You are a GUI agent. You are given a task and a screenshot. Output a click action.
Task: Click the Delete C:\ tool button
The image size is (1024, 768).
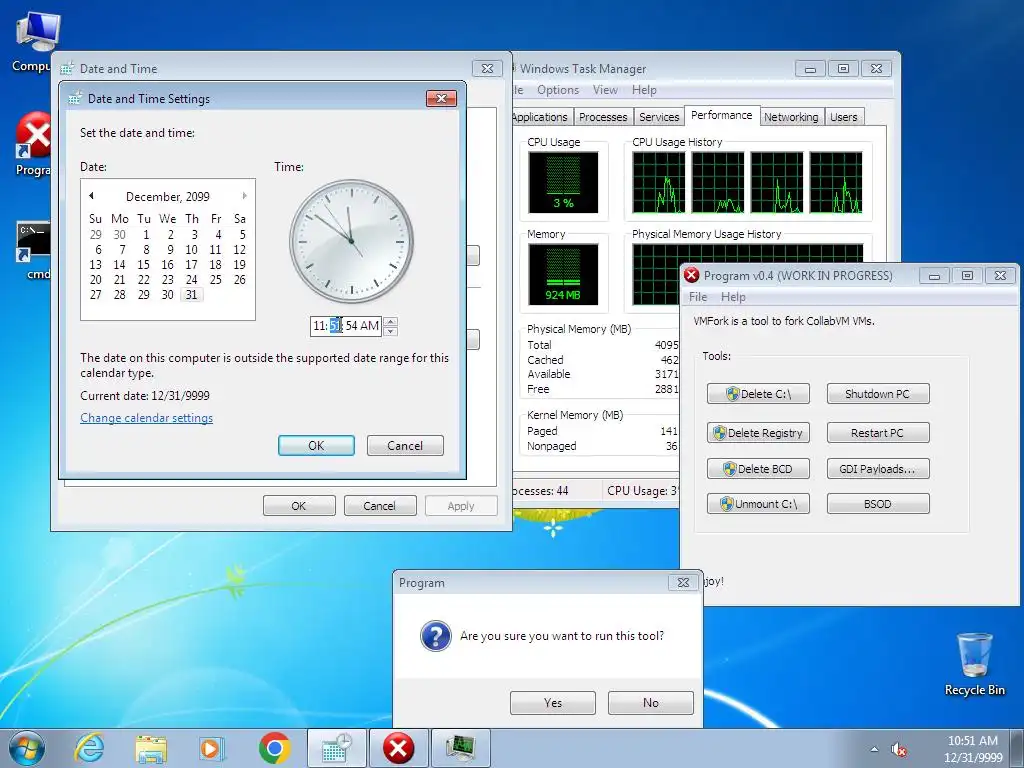(758, 394)
